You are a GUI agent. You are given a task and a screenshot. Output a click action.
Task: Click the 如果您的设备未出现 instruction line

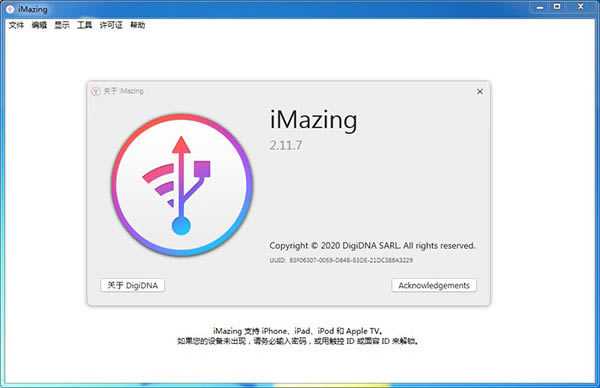[x=298, y=341]
